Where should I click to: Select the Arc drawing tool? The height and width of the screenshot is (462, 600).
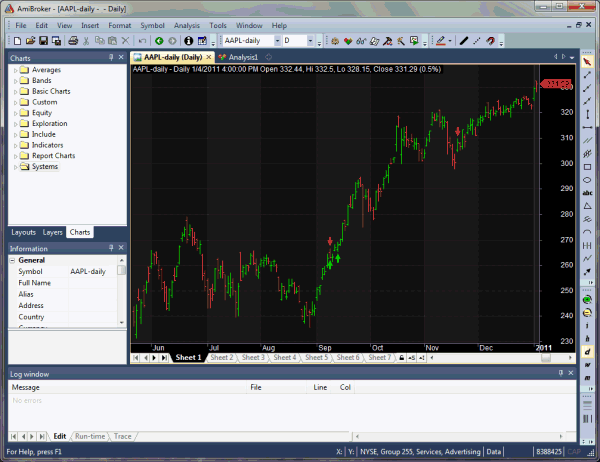click(x=587, y=232)
